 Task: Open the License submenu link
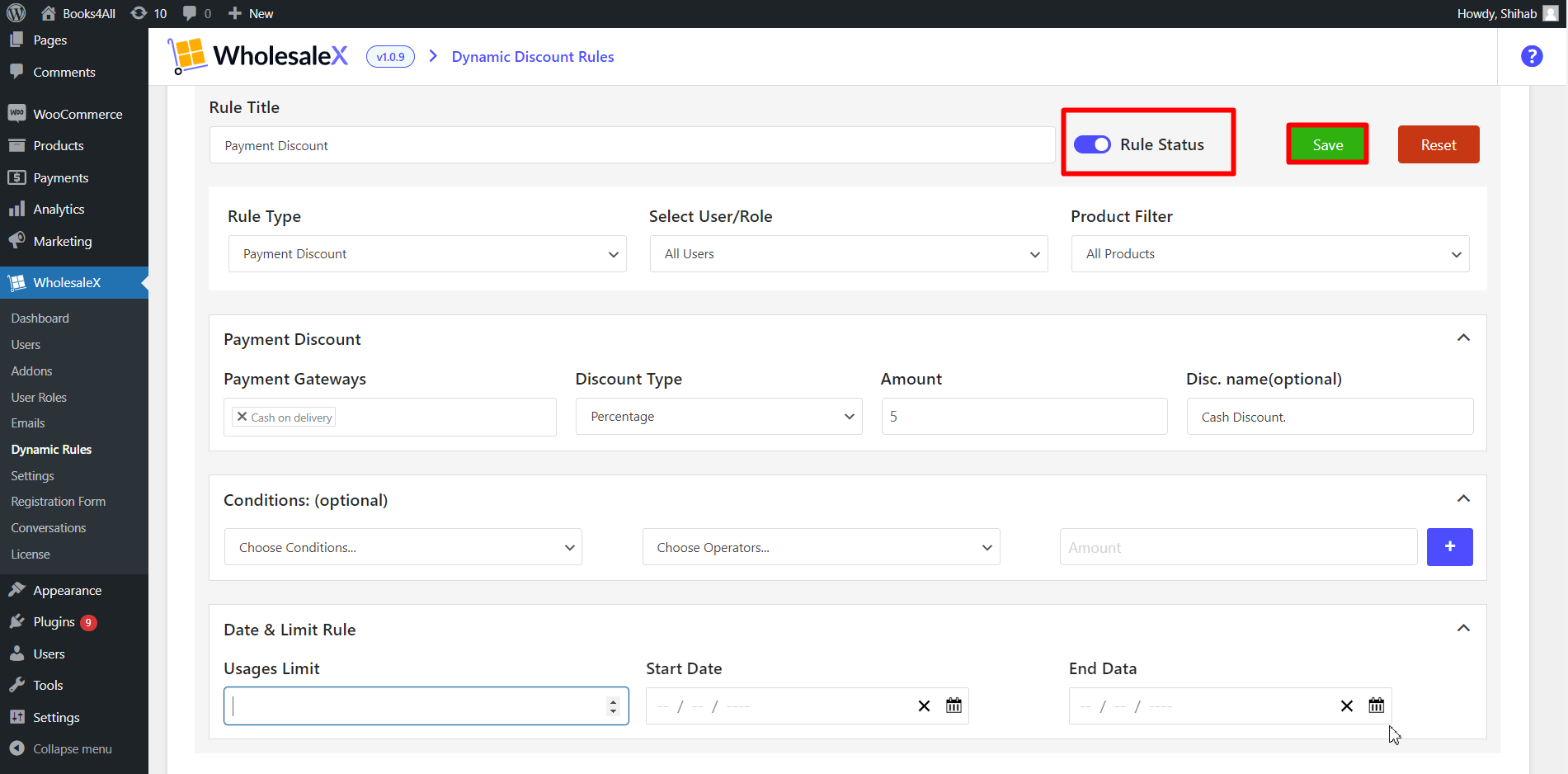[31, 554]
